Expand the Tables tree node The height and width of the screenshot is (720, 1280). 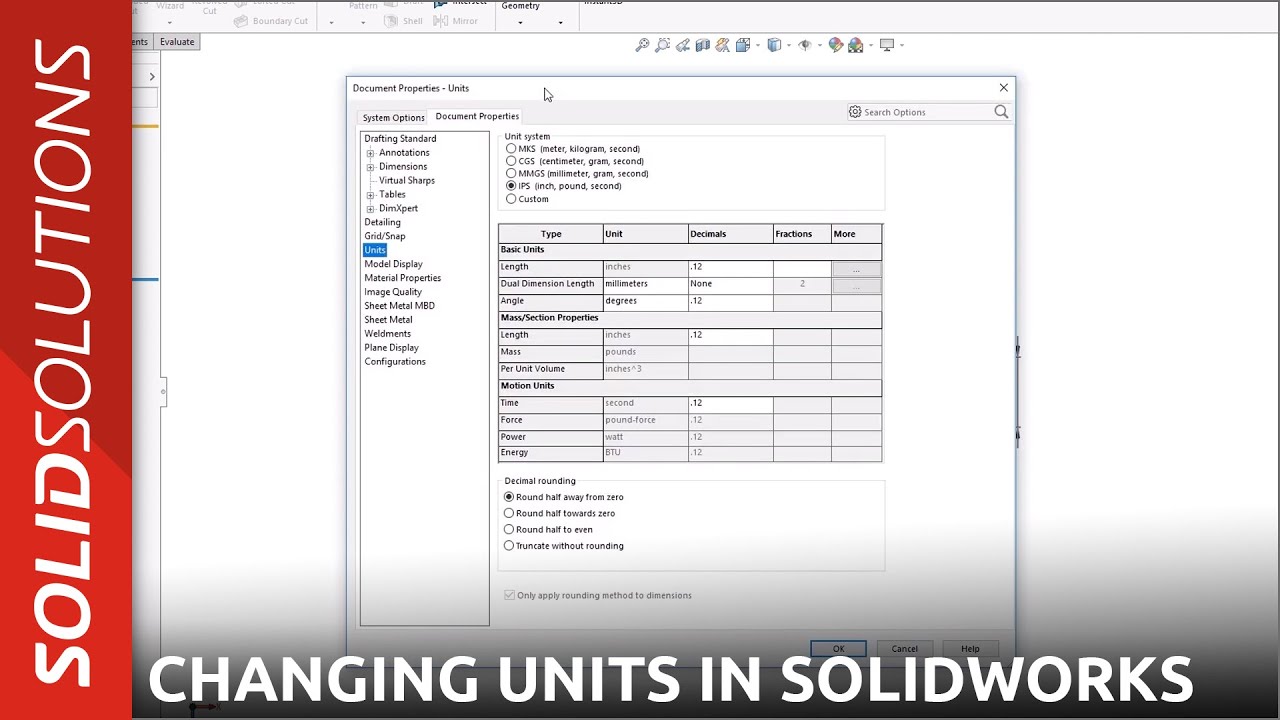pyautogui.click(x=370, y=195)
